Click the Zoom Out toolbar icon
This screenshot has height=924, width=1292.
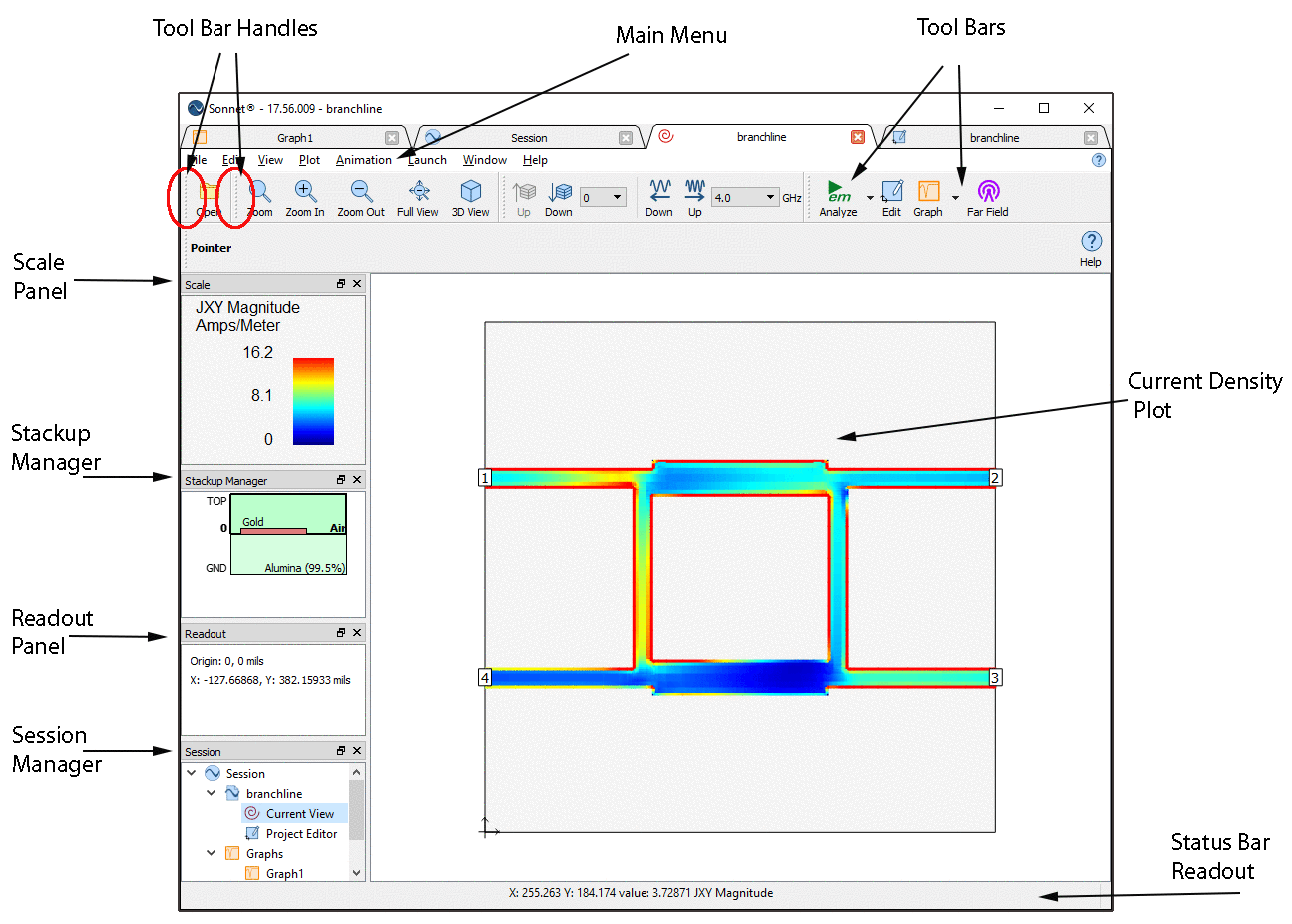point(361,192)
